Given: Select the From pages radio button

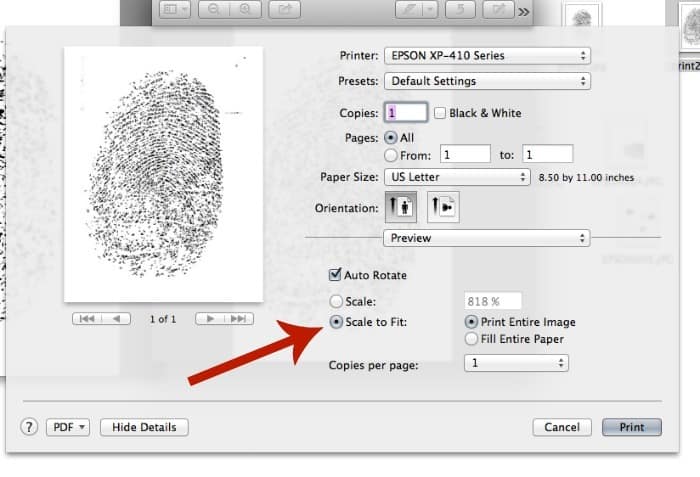Looking at the screenshot, I should [391, 155].
